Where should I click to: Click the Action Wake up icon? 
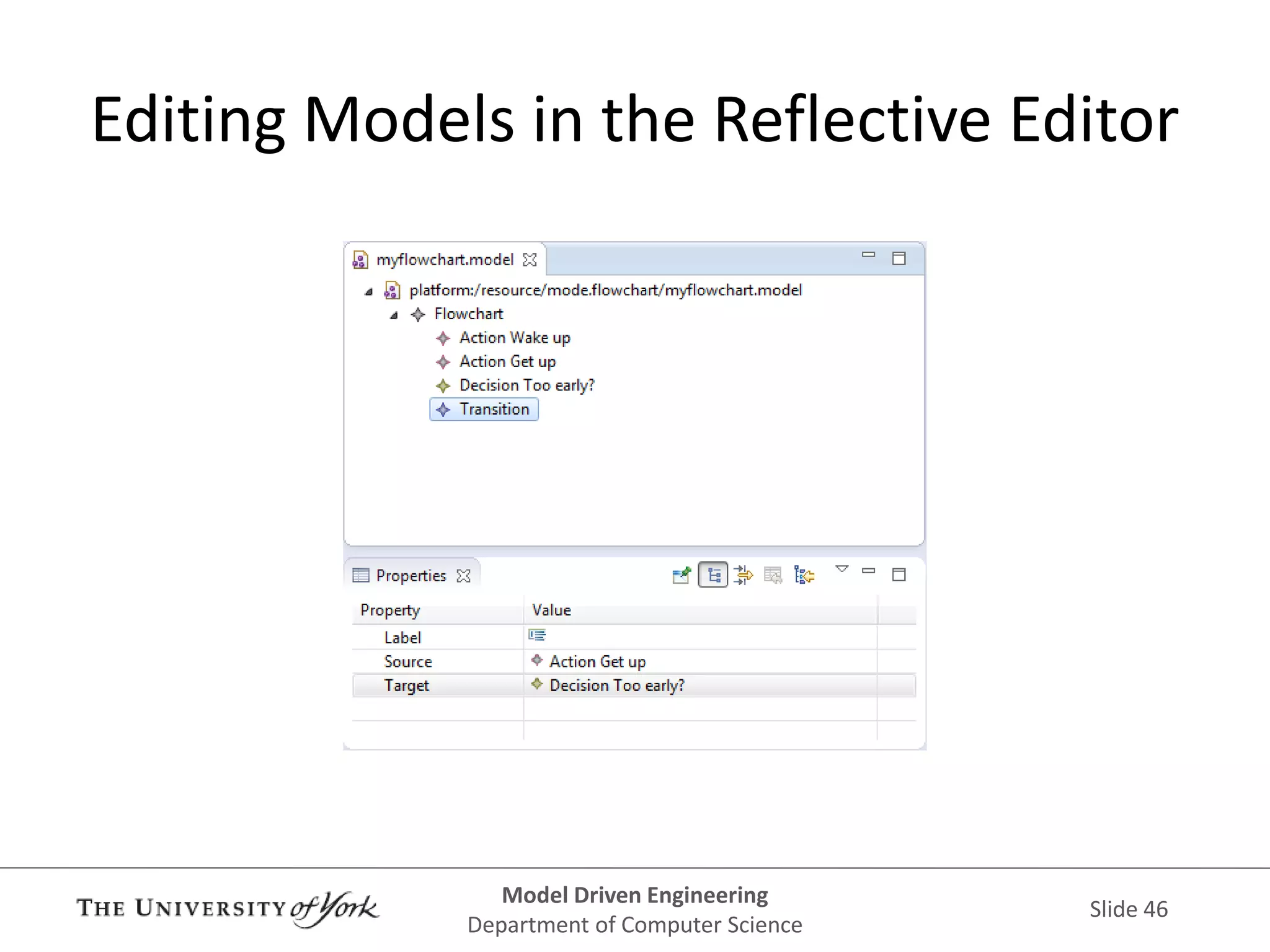click(x=443, y=338)
